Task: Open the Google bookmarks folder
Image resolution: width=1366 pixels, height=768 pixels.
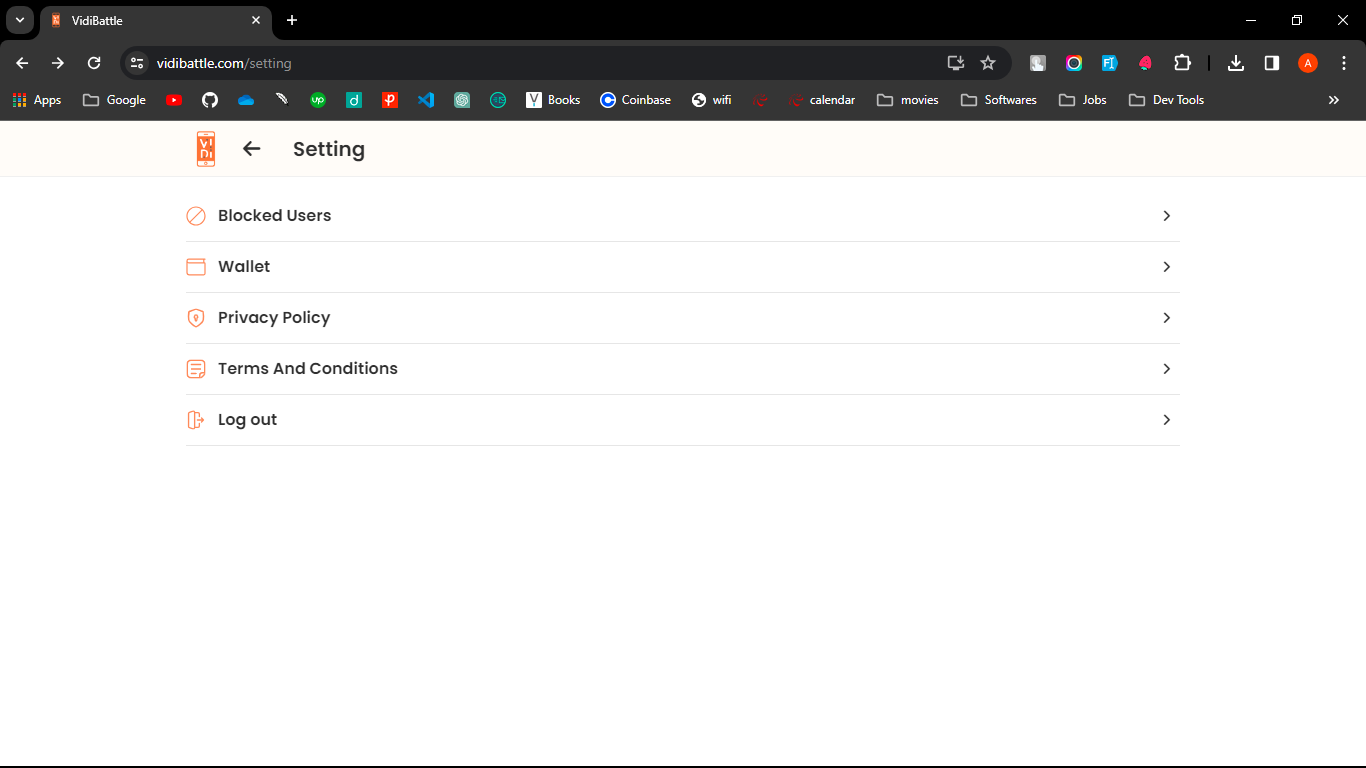Action: 115,100
